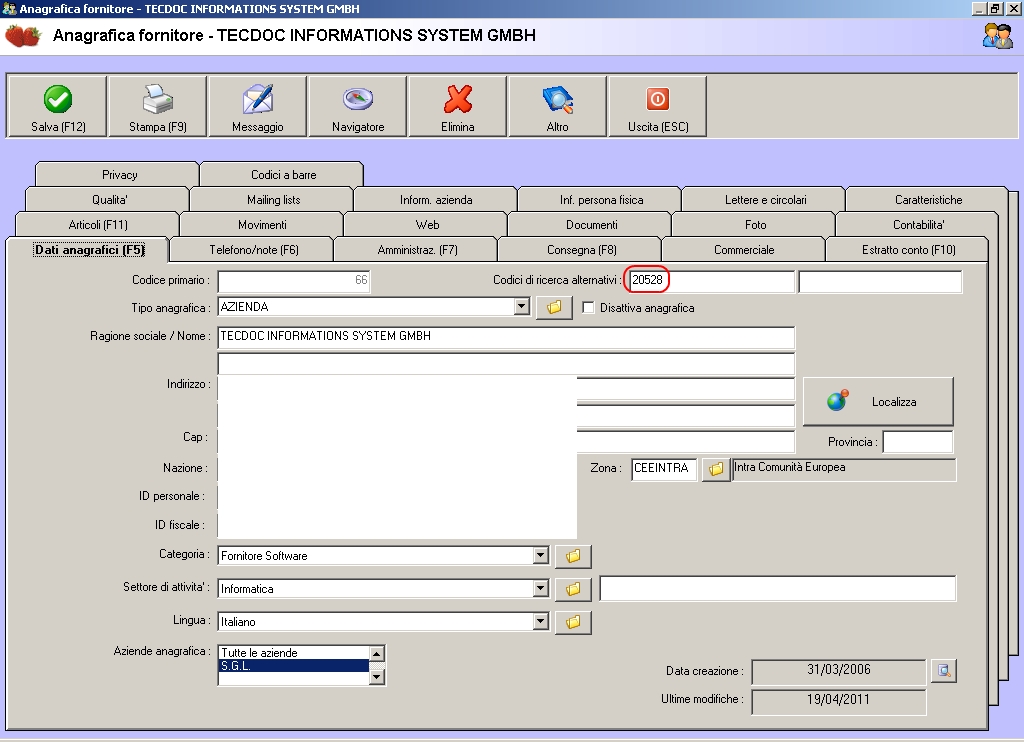The width and height of the screenshot is (1024, 742).
Task: Expand the Lingua dropdown list
Action: pos(541,622)
